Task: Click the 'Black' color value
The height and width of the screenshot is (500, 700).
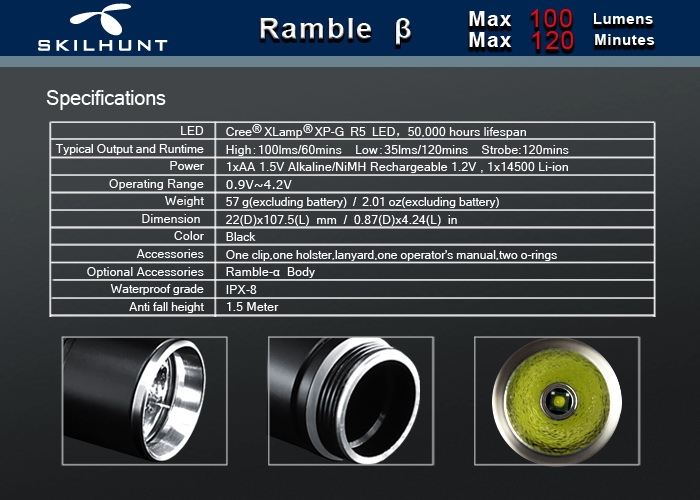Action: [240, 237]
